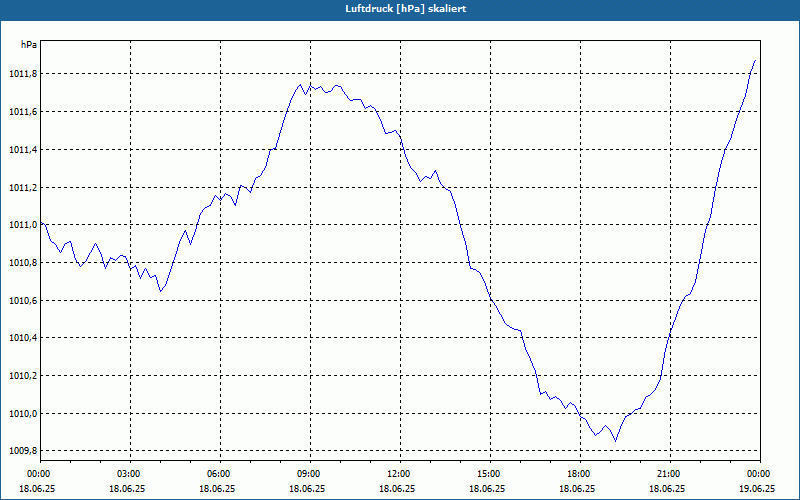Click the 19.06.25 date label
This screenshot has width=800, height=500.
757,488
